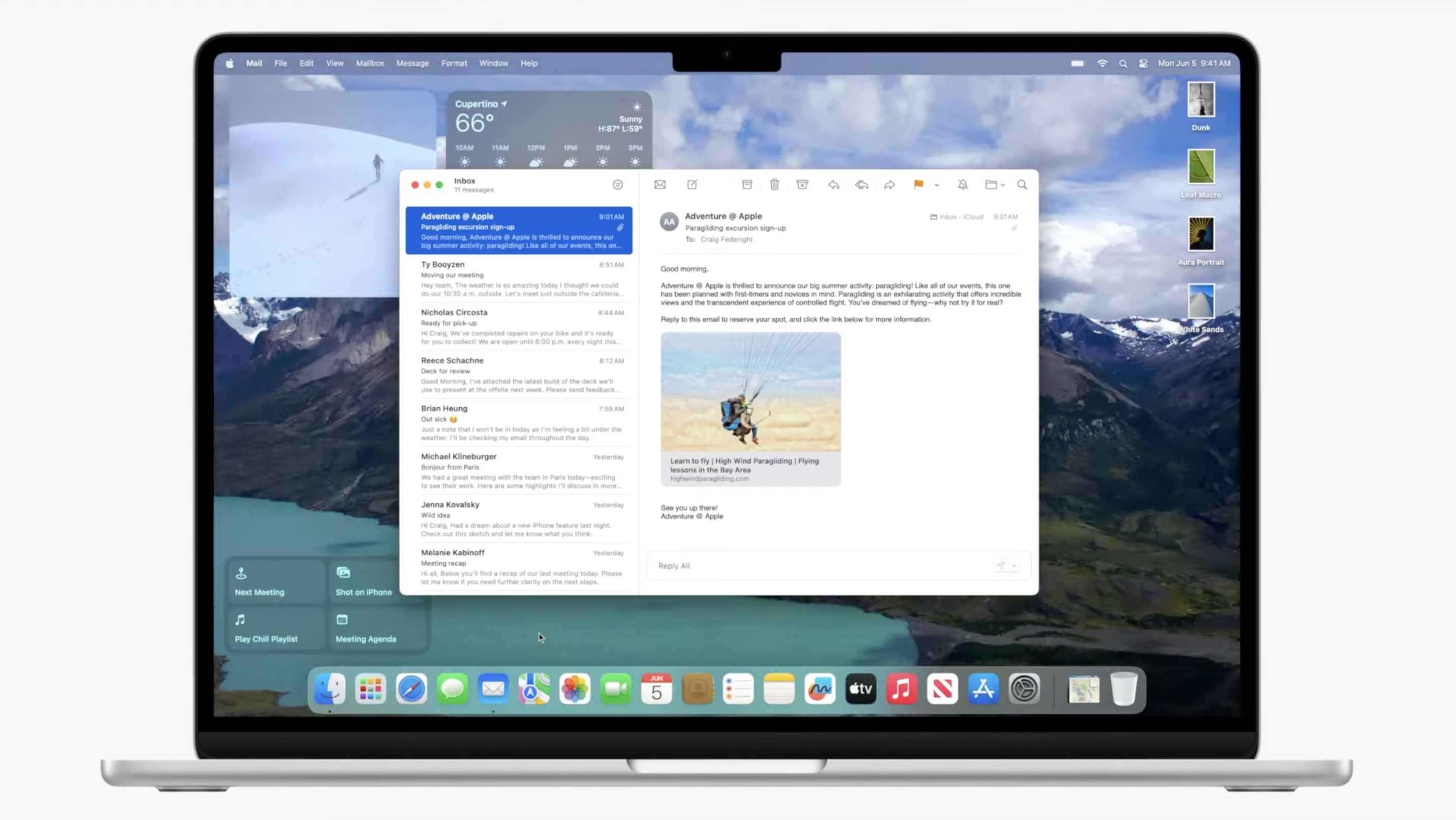Open the Mail menu bar item

pos(254,63)
